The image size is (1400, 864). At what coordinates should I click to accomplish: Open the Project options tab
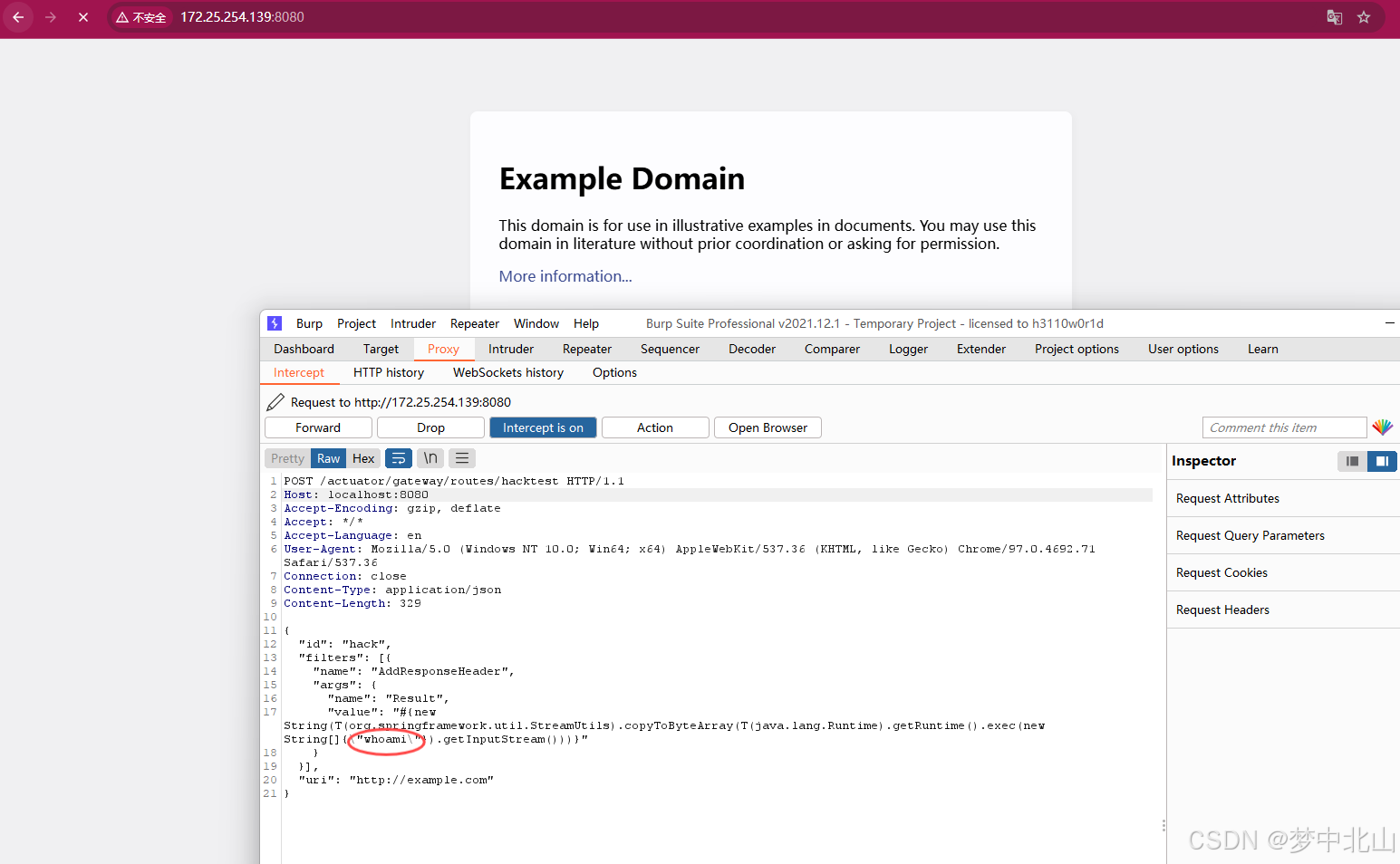point(1077,349)
